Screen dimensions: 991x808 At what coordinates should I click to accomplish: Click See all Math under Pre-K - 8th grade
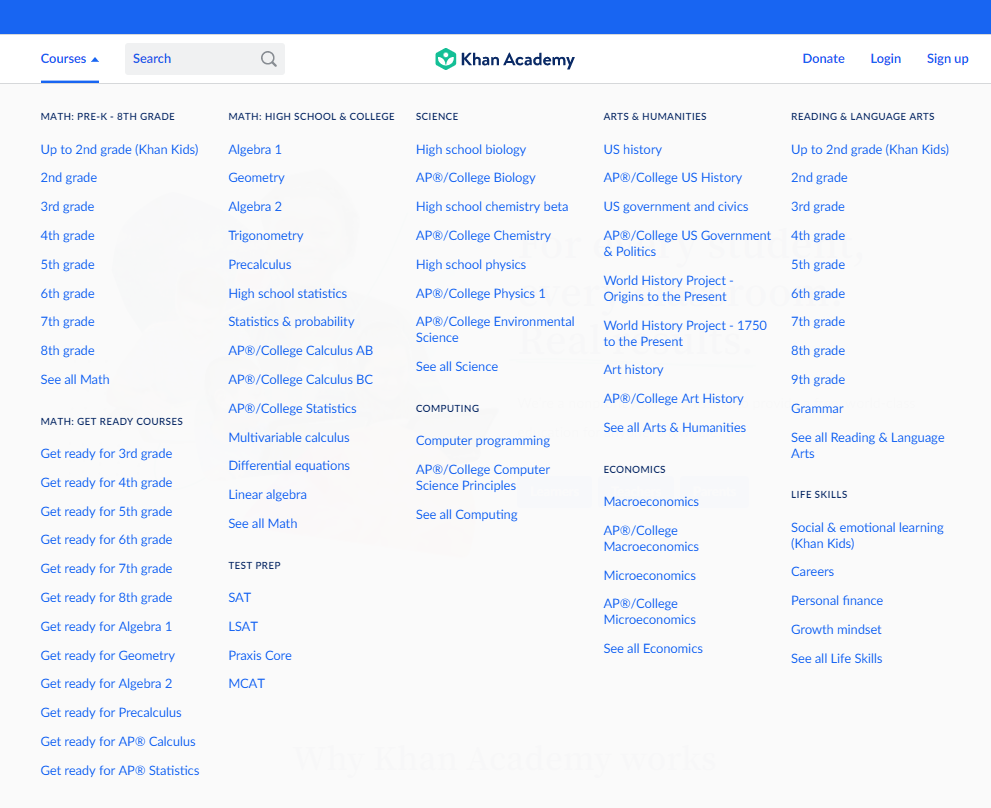pyautogui.click(x=75, y=380)
